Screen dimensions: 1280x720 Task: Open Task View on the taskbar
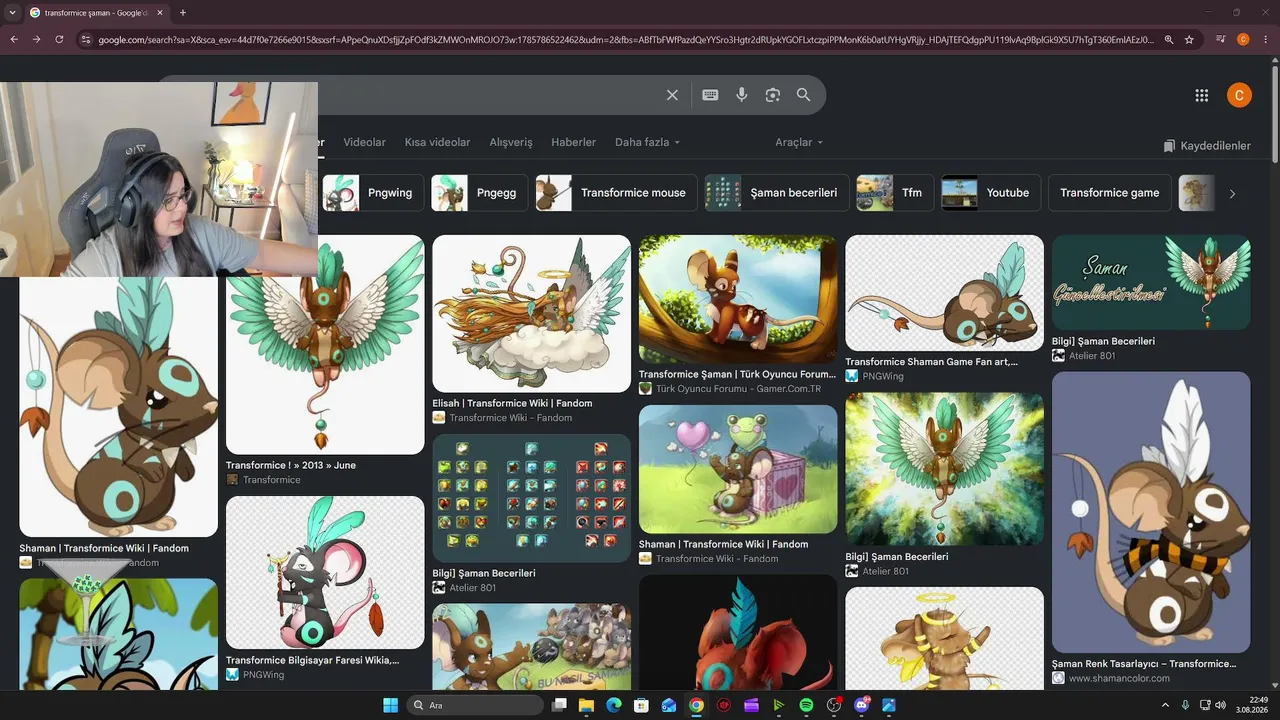click(560, 705)
